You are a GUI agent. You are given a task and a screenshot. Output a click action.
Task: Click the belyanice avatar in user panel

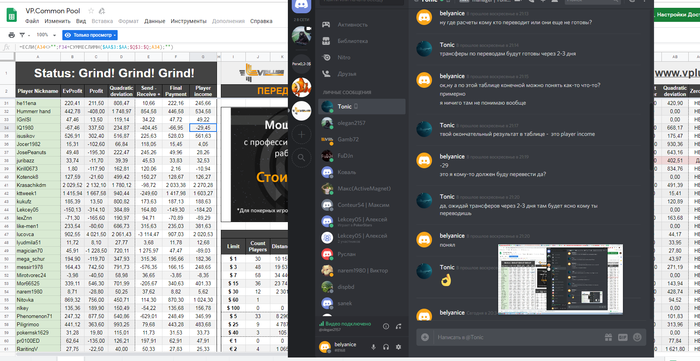325,347
